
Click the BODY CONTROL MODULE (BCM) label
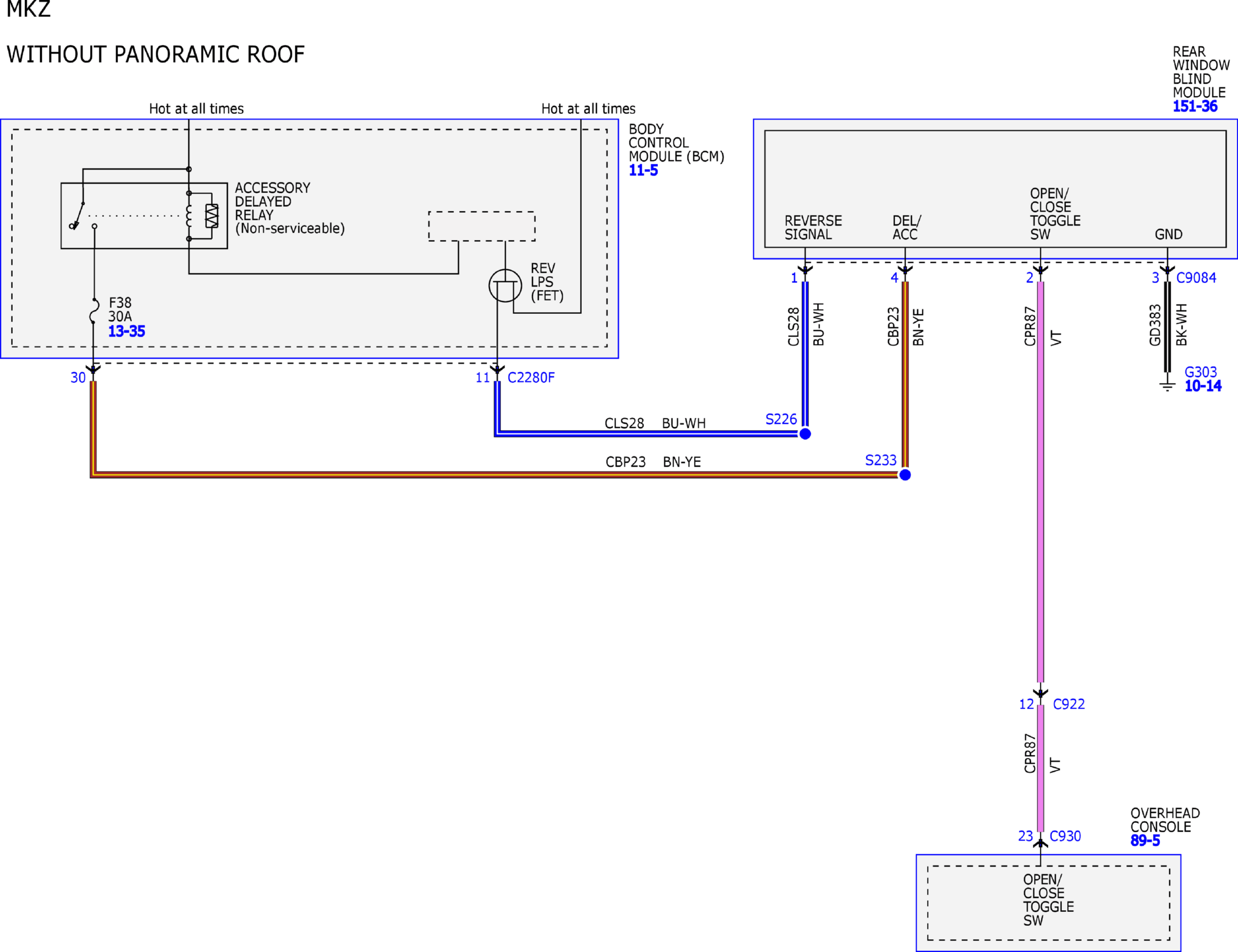[677, 143]
